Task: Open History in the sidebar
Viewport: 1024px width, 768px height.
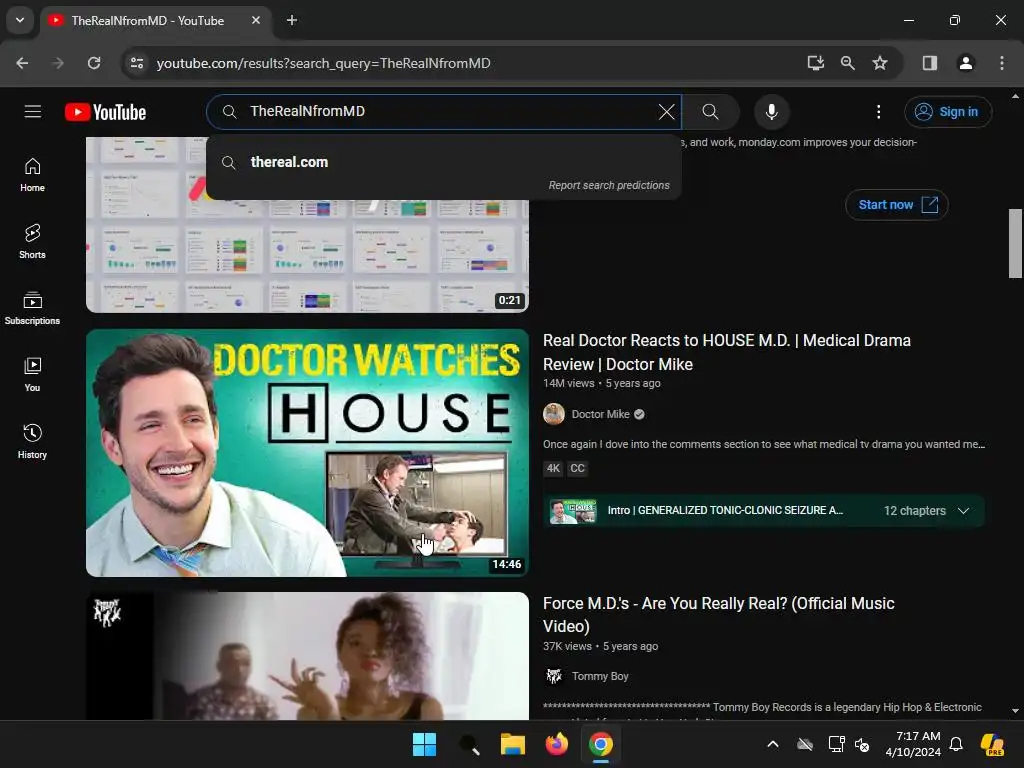Action: pos(32,441)
